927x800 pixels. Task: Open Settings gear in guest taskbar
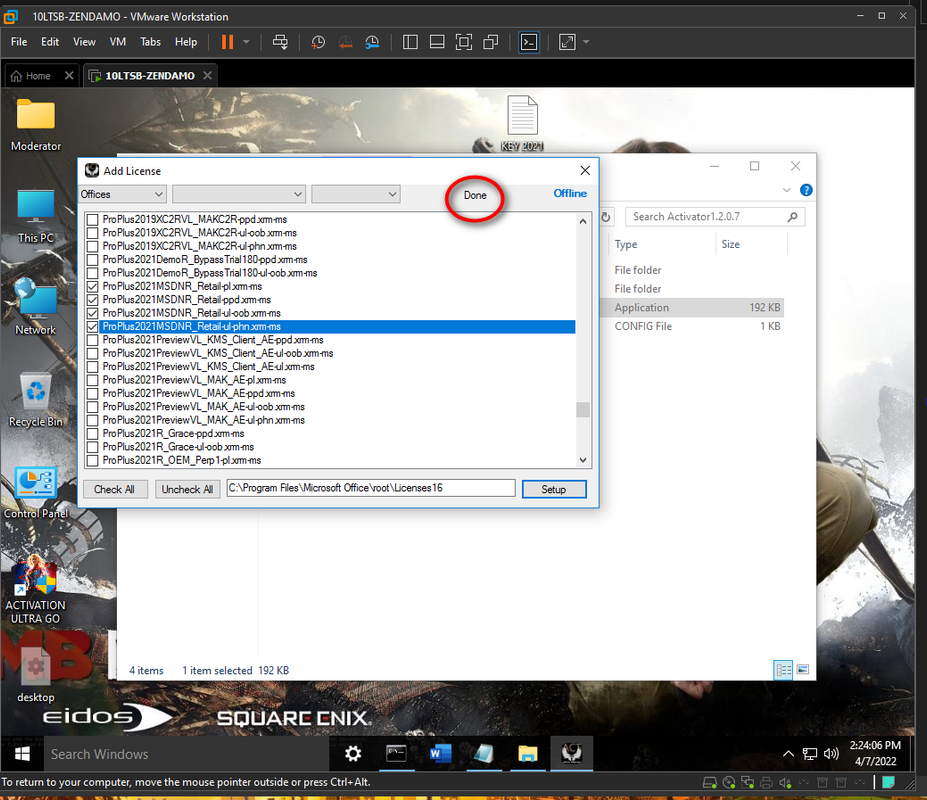tap(353, 754)
